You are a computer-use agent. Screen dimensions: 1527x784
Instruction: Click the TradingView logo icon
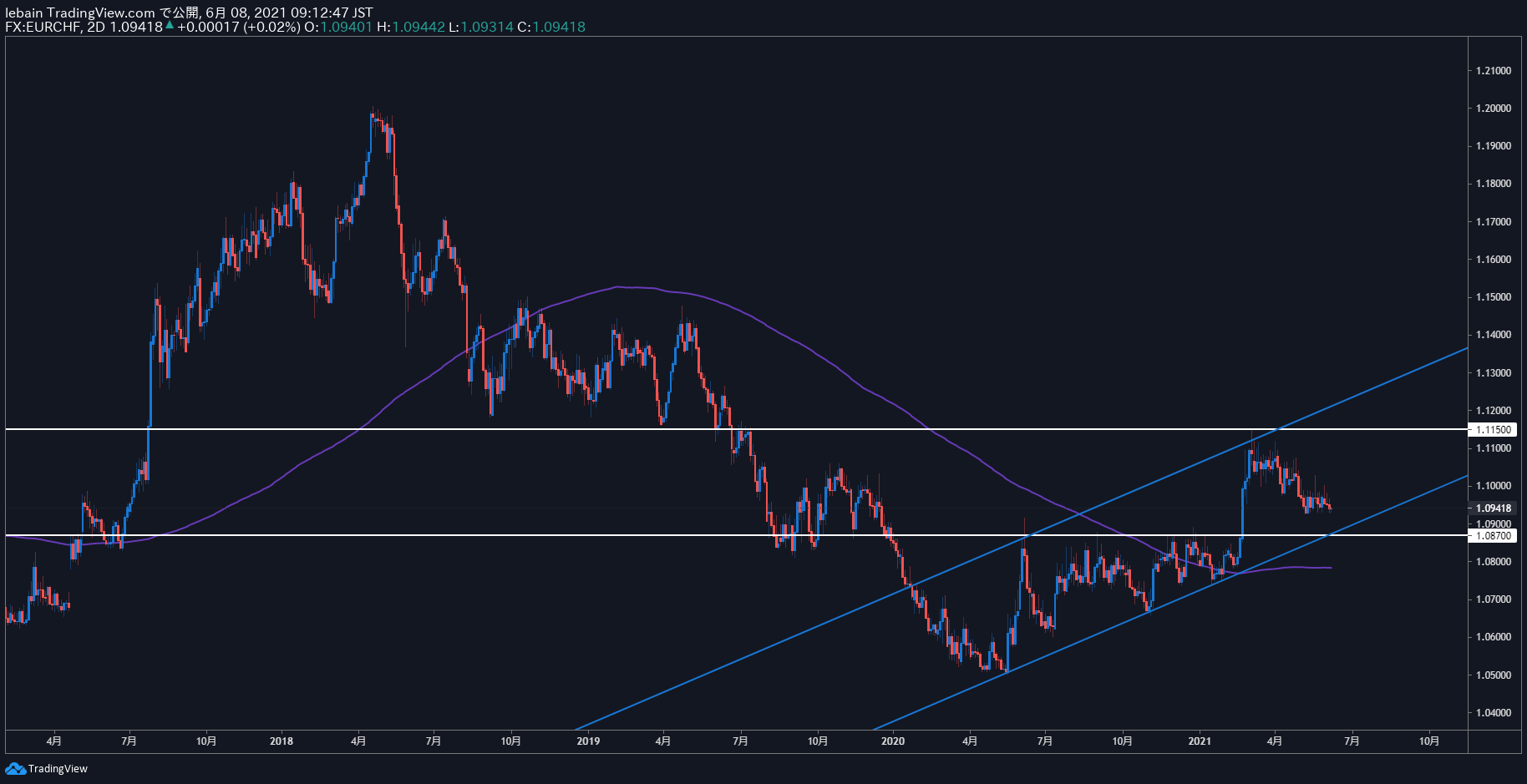(x=15, y=769)
